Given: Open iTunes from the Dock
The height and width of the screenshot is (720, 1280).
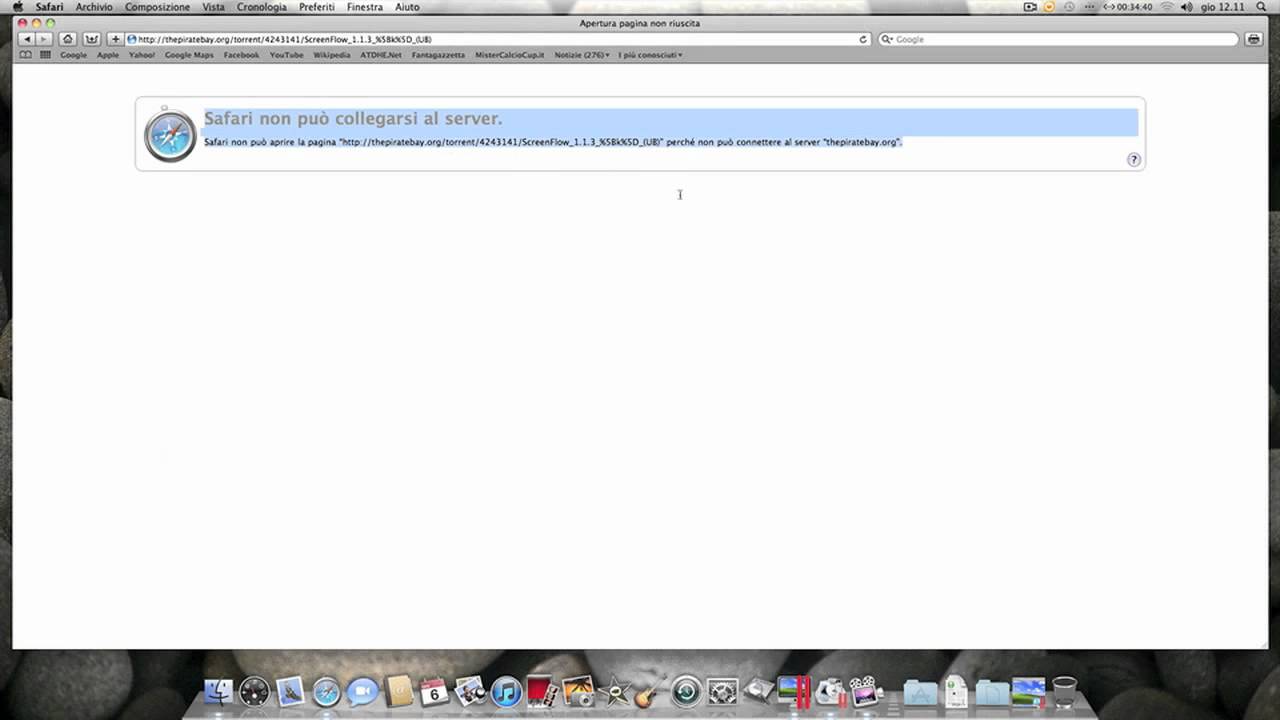Looking at the screenshot, I should (506, 691).
